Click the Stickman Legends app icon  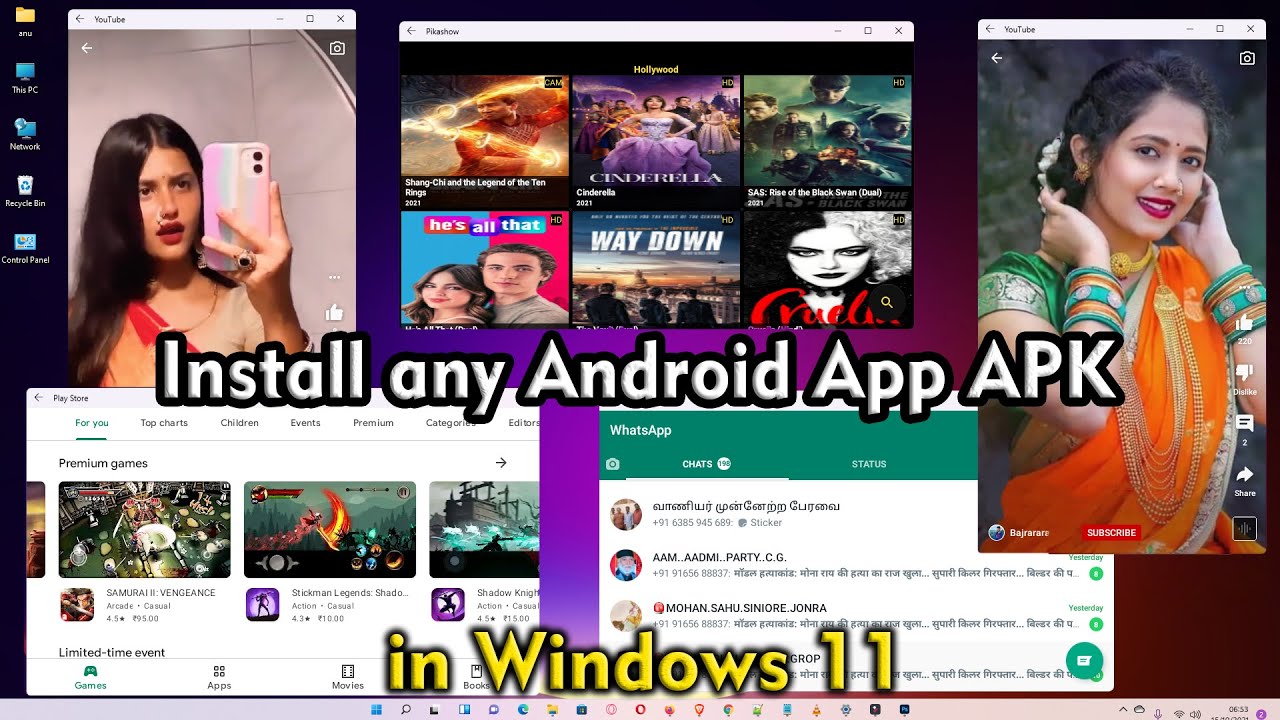point(263,604)
